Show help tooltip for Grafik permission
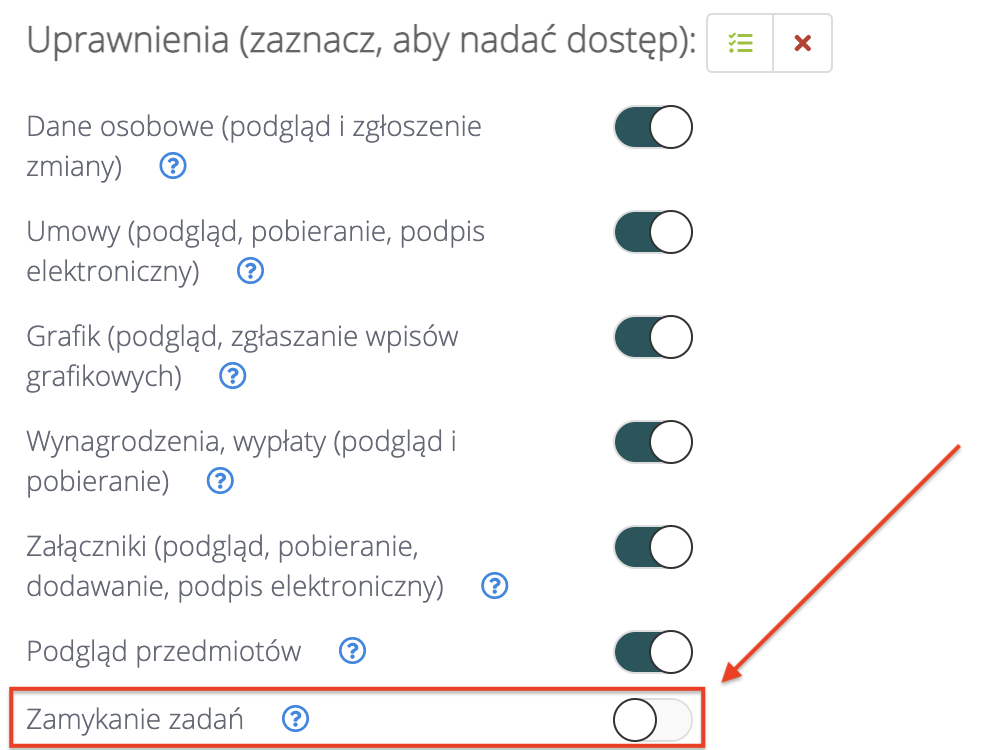The height and width of the screenshot is (750, 984). pos(232,376)
